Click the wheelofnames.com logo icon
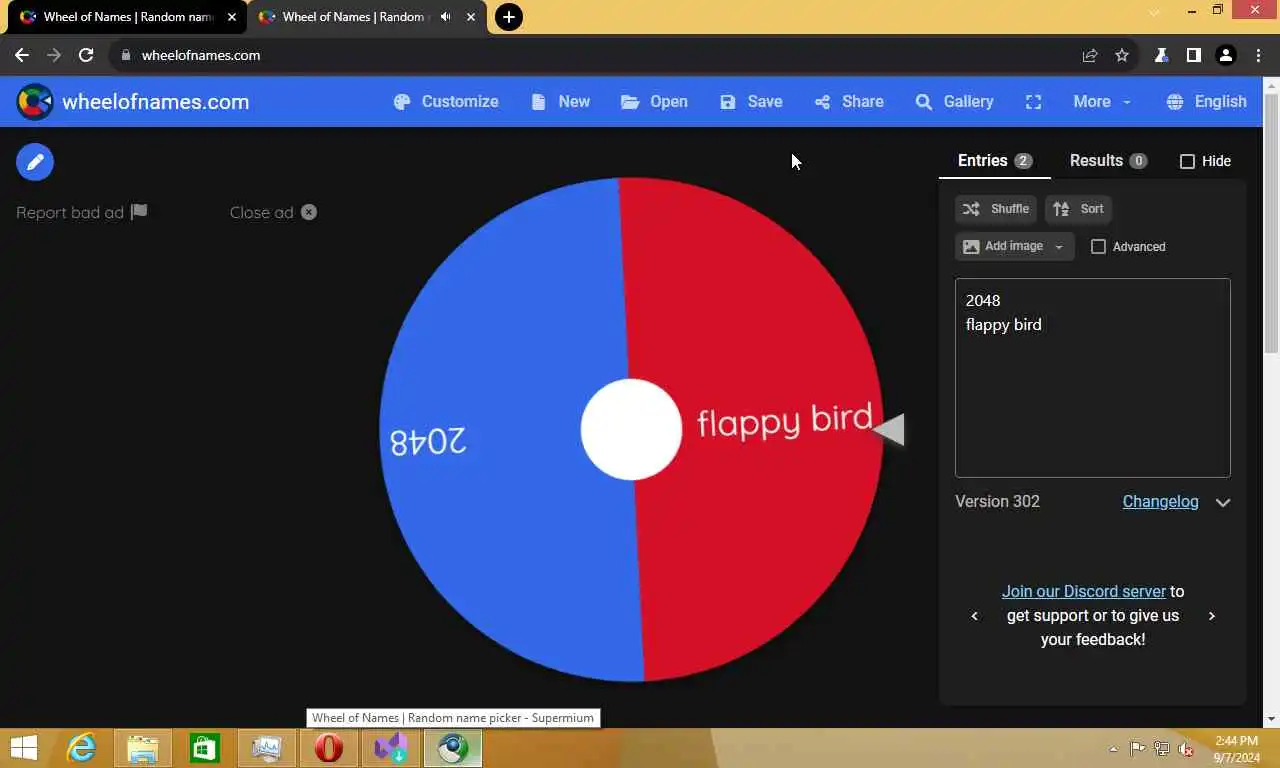Screen dimensions: 1280x768 click(x=35, y=102)
